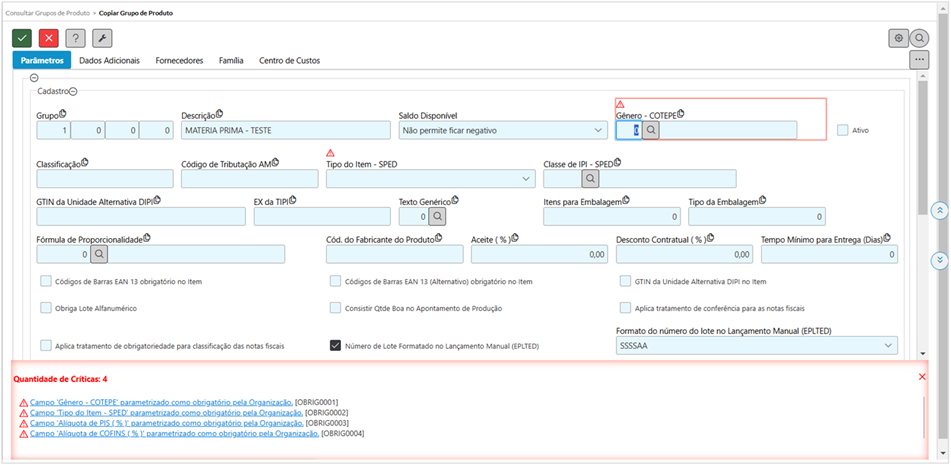
Task: Open the Gênero - COTEPE lookup magnifier
Action: pyautogui.click(x=650, y=130)
